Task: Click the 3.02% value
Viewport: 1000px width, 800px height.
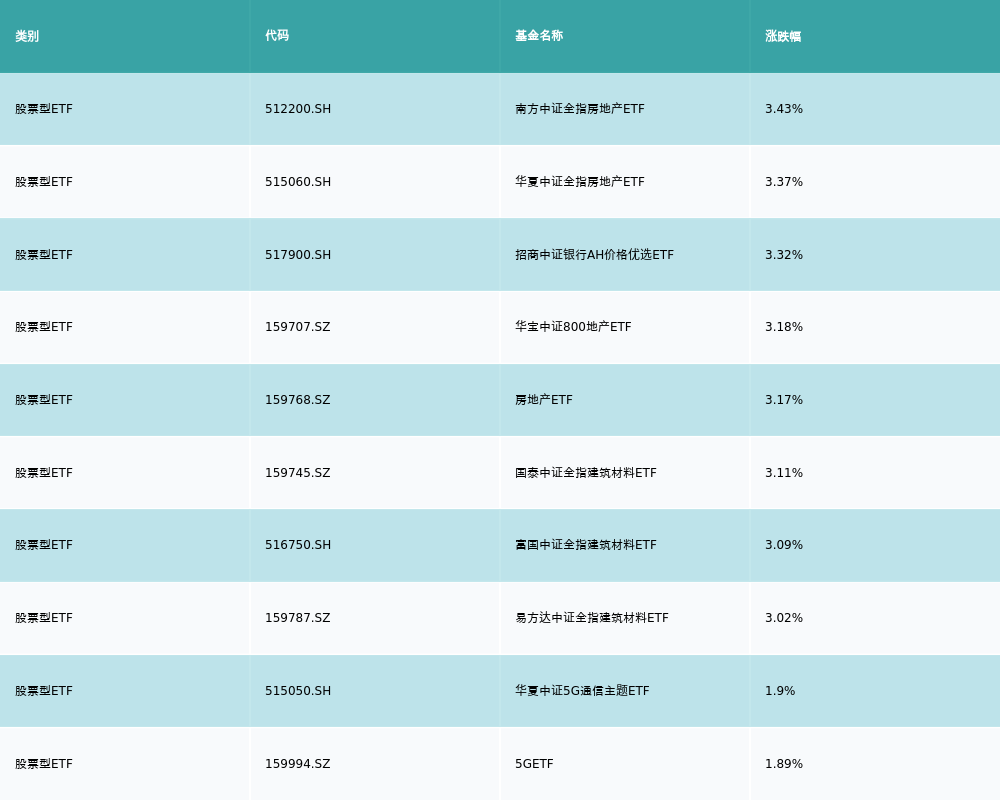Action: 784,618
